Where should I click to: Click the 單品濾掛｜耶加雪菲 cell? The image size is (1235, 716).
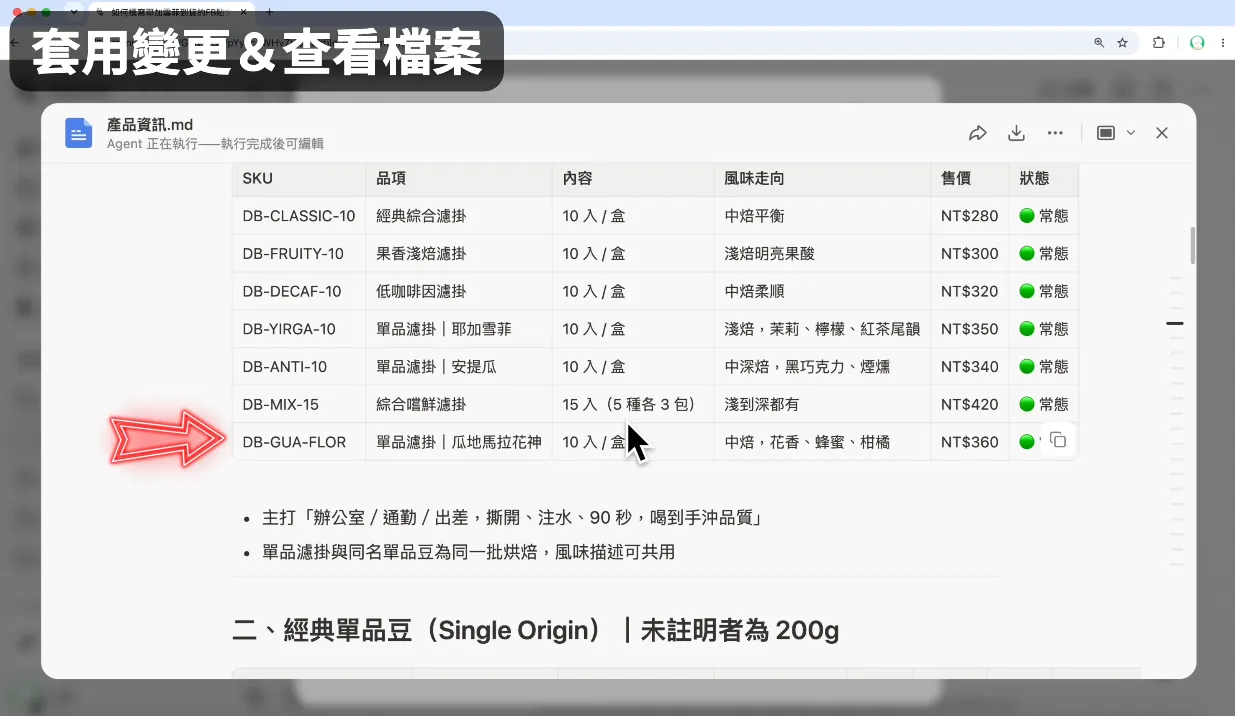click(x=459, y=329)
